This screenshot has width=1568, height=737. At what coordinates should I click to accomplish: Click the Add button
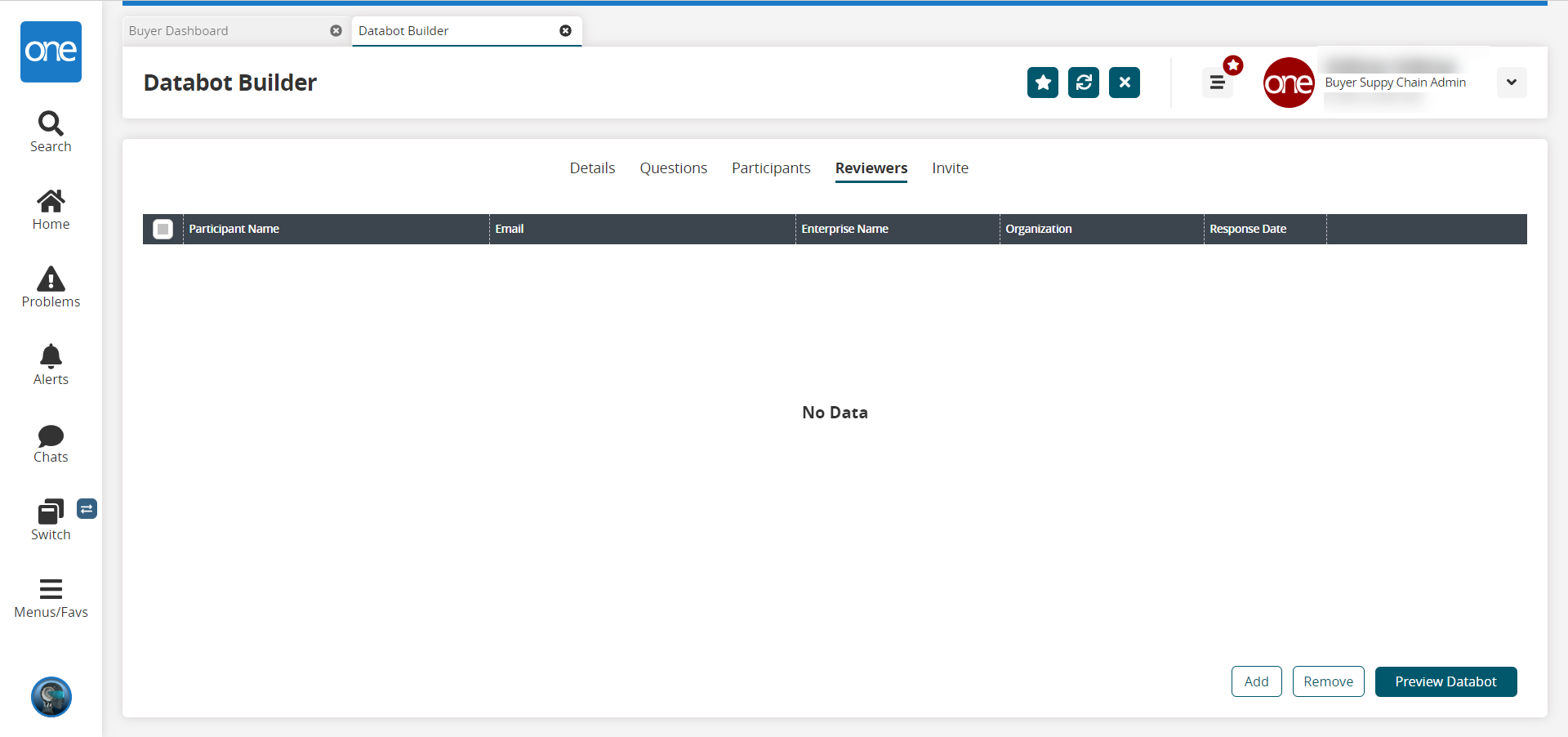[x=1257, y=681]
